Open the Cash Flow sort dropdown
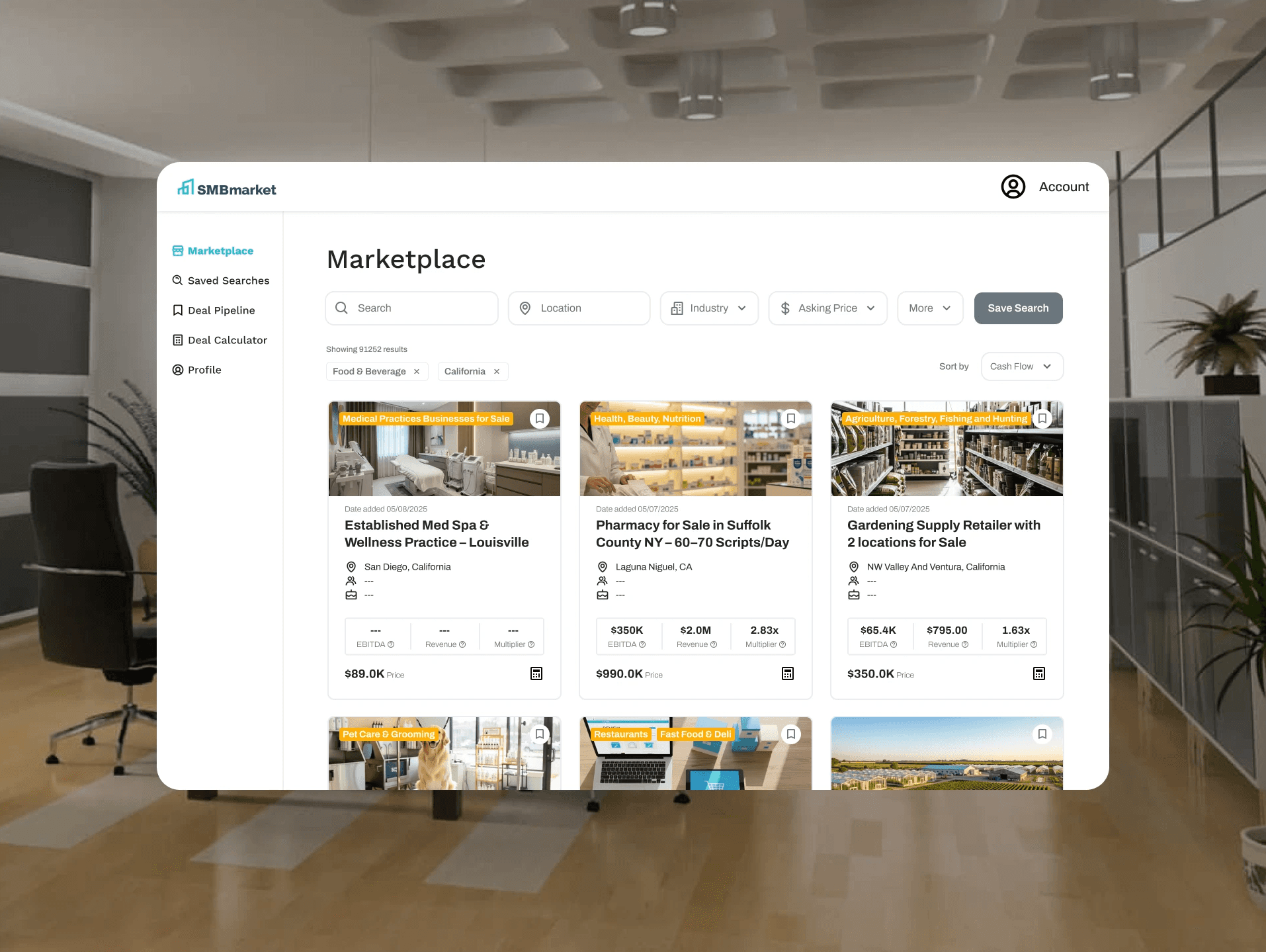1266x952 pixels. tap(1022, 367)
